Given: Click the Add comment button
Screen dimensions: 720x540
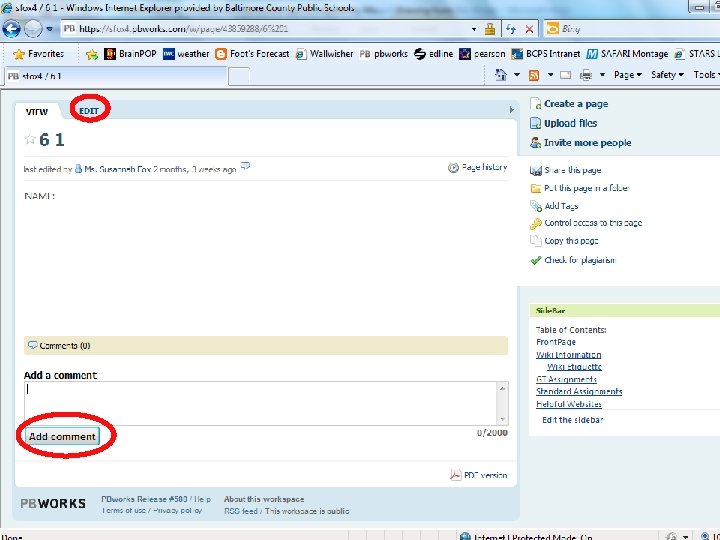Looking at the screenshot, I should (x=62, y=436).
